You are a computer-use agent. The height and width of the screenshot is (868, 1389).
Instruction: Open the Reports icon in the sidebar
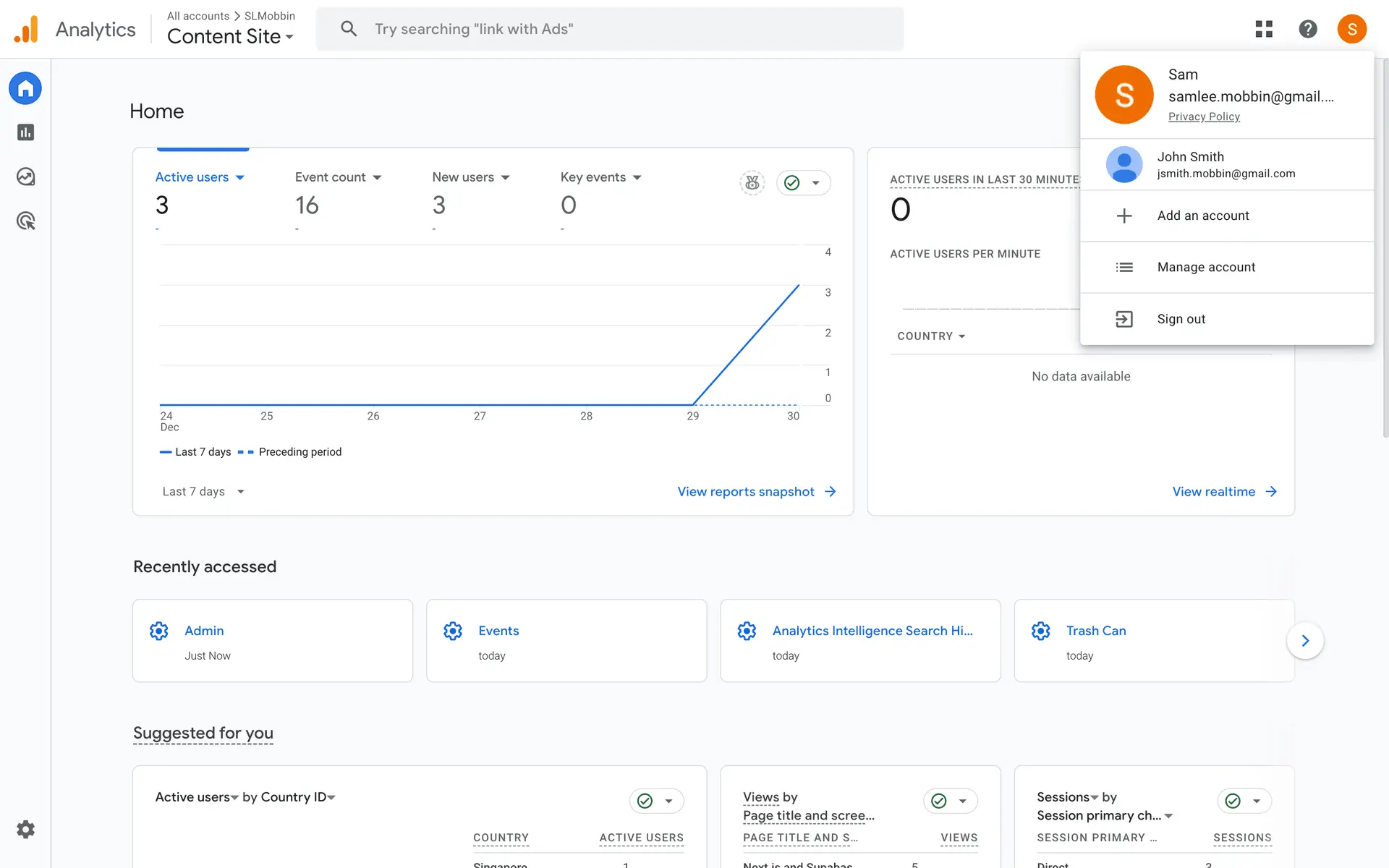[26, 132]
